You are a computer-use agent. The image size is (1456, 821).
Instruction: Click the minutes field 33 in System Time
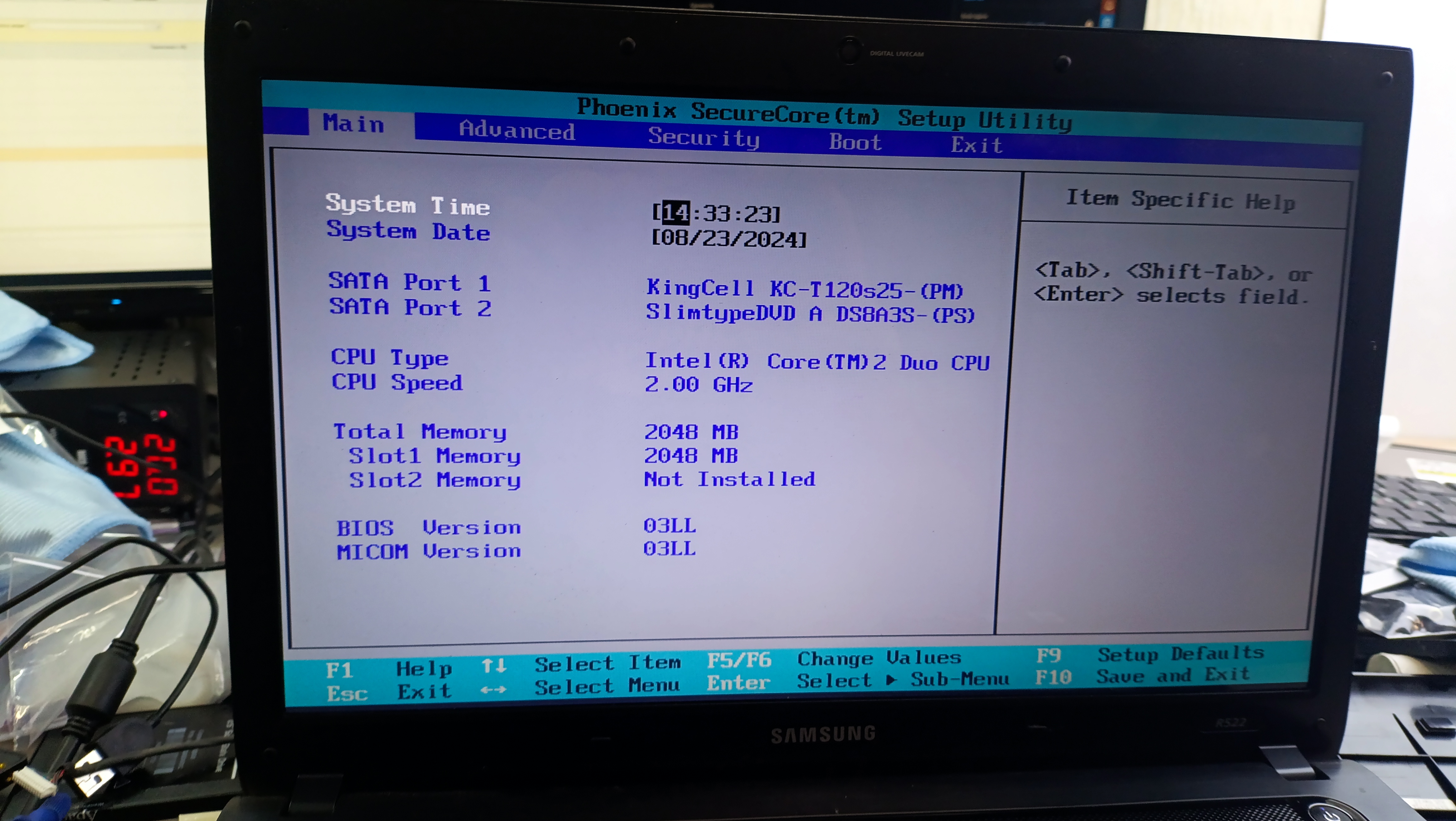(716, 213)
